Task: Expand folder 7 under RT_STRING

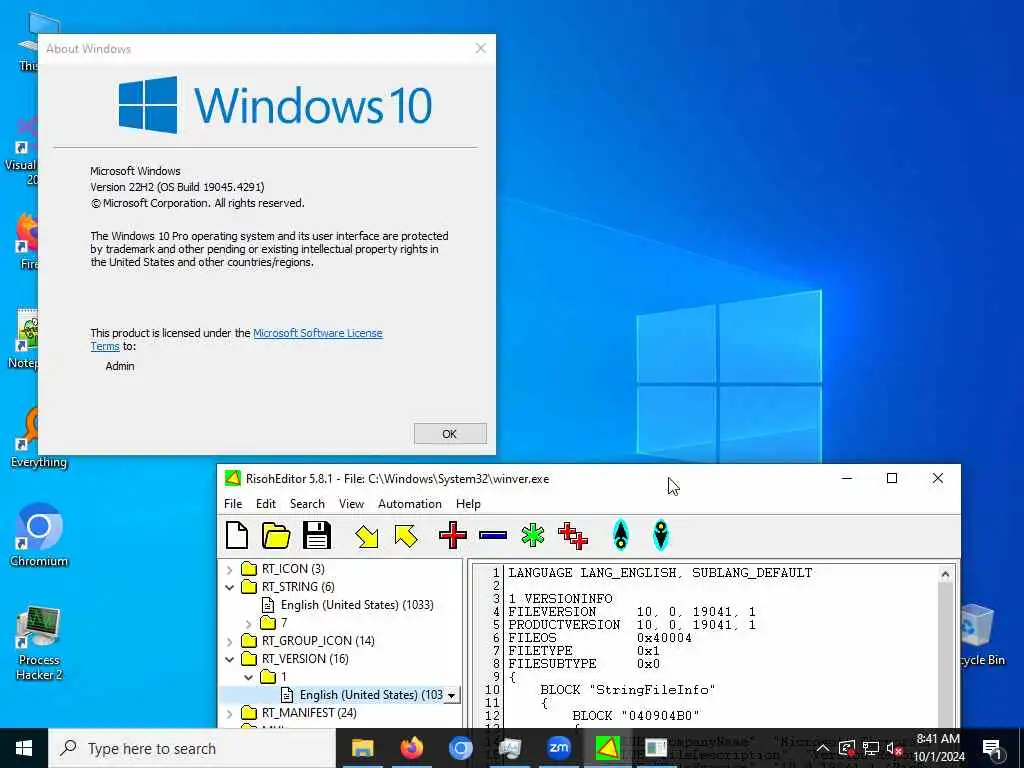Action: 248,624
